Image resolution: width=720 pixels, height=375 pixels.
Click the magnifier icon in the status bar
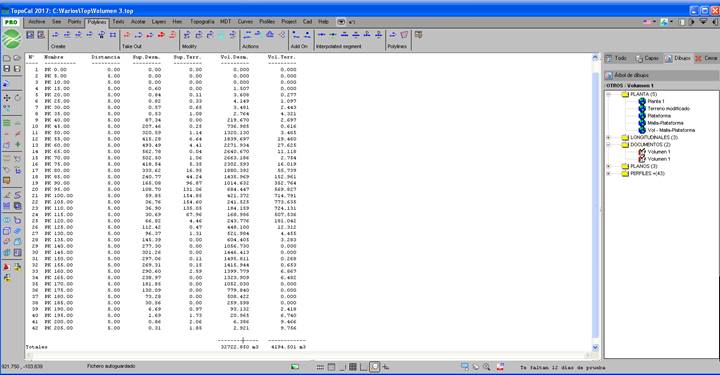(487, 367)
